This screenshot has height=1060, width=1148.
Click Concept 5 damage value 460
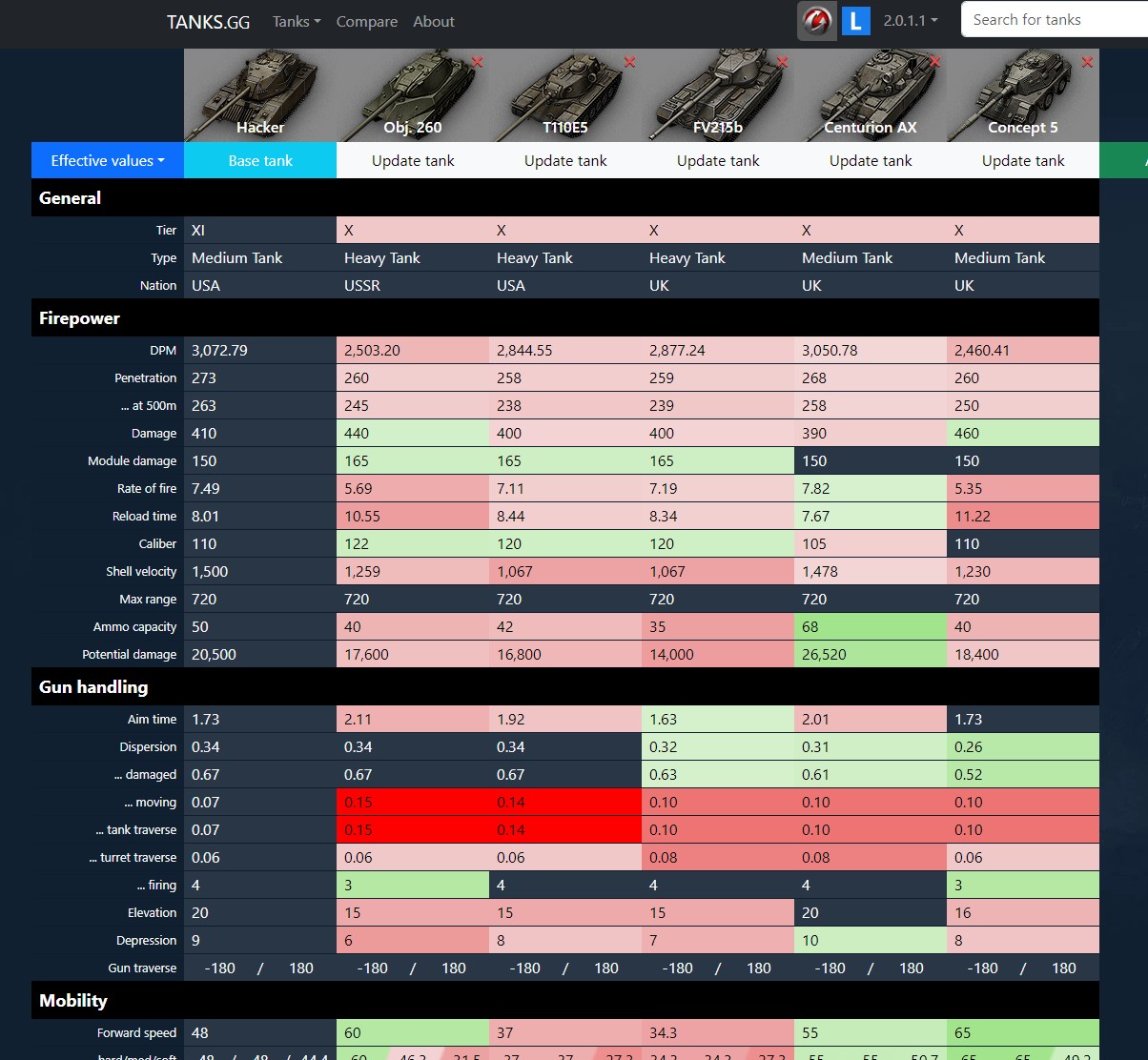point(1023,433)
